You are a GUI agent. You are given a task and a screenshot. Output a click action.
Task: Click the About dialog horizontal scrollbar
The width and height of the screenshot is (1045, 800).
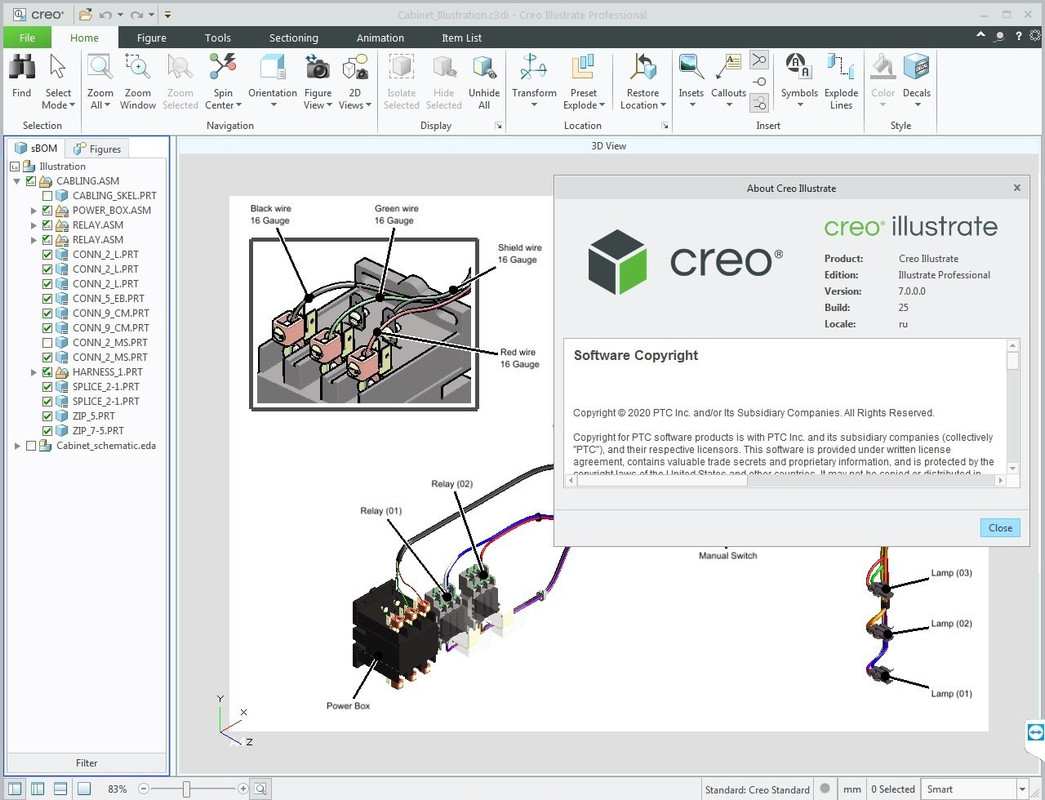pyautogui.click(x=785, y=481)
